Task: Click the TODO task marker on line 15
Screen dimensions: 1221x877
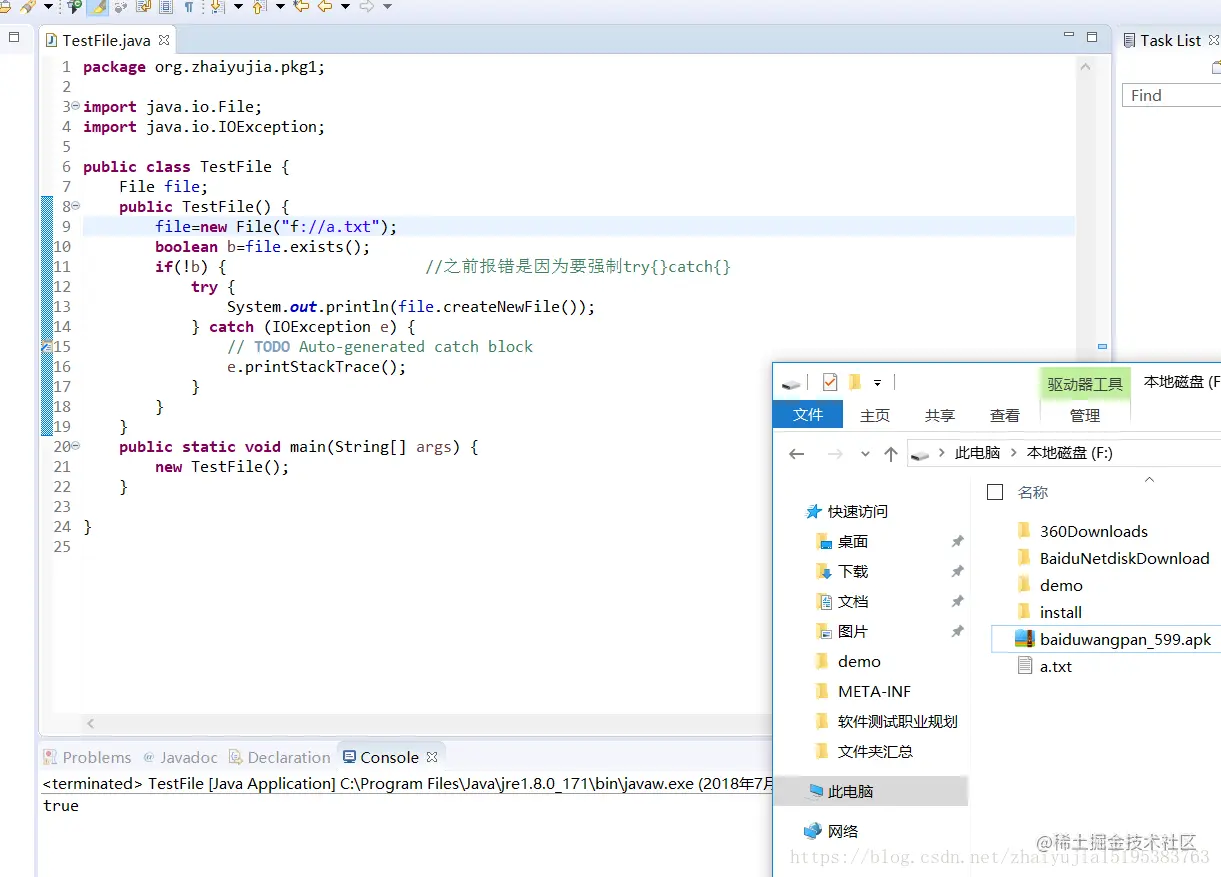Action: 46,346
